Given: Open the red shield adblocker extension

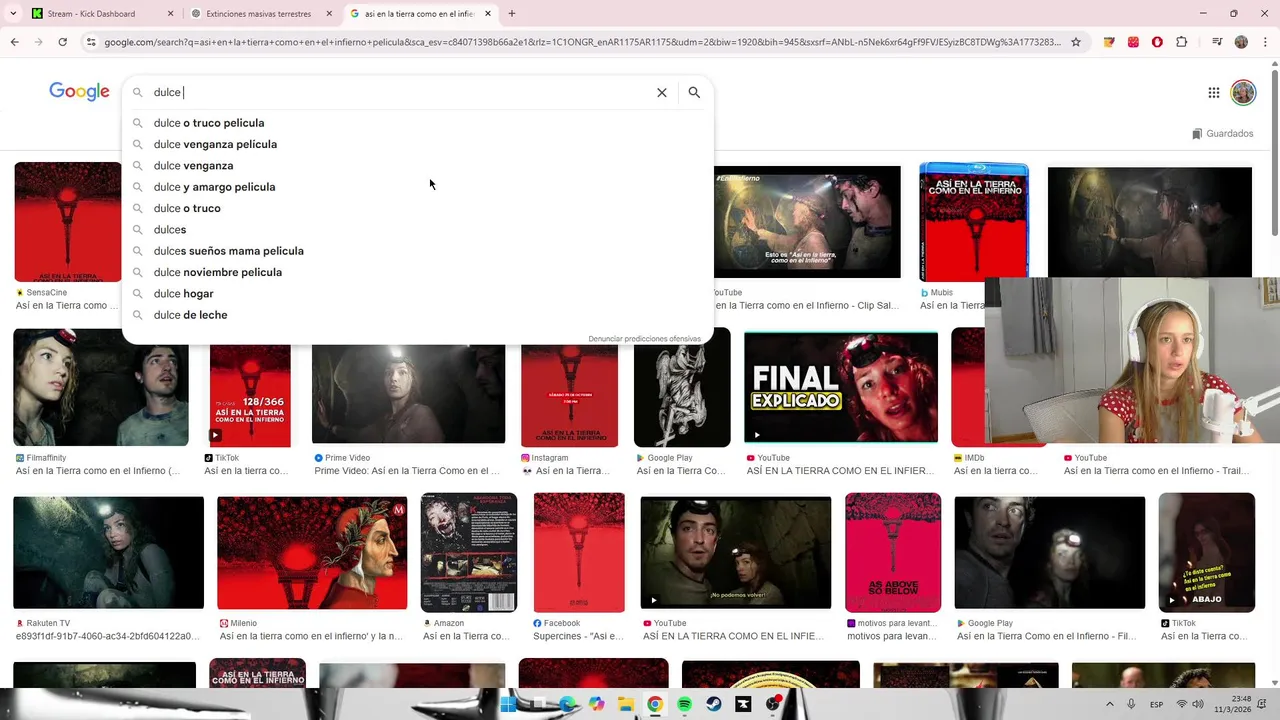Looking at the screenshot, I should click(1157, 42).
